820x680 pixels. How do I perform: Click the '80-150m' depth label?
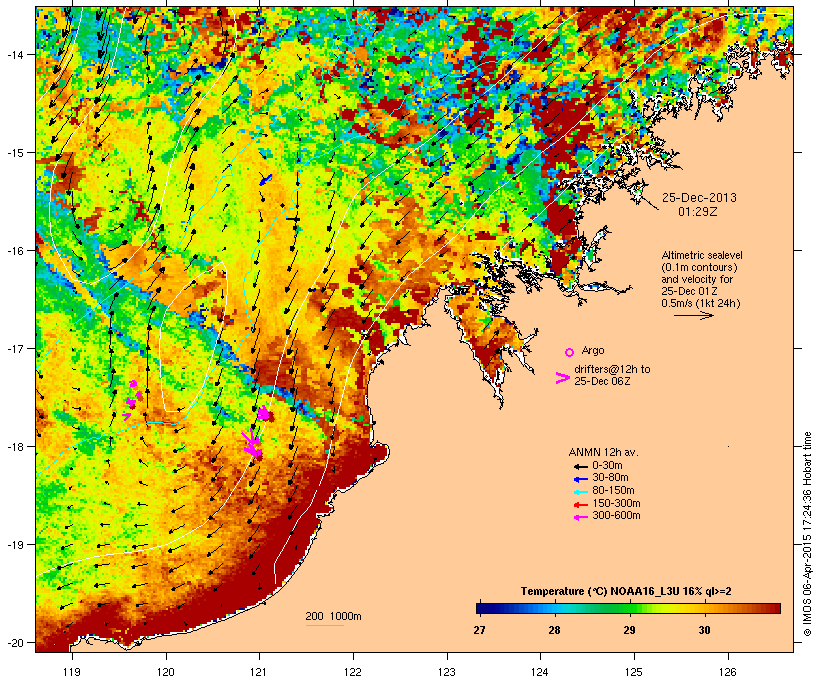[x=613, y=491]
